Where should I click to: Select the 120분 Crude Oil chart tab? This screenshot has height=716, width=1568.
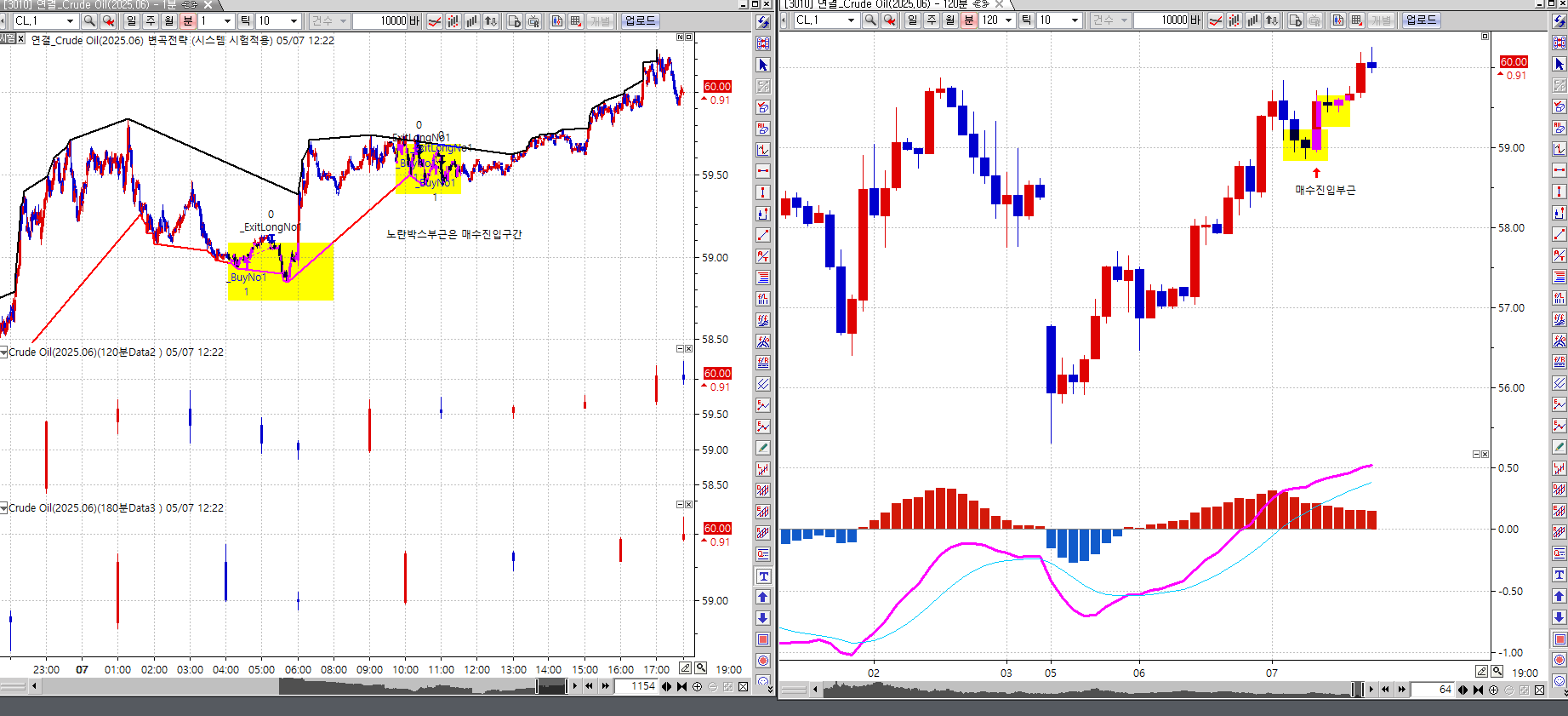pos(885,4)
